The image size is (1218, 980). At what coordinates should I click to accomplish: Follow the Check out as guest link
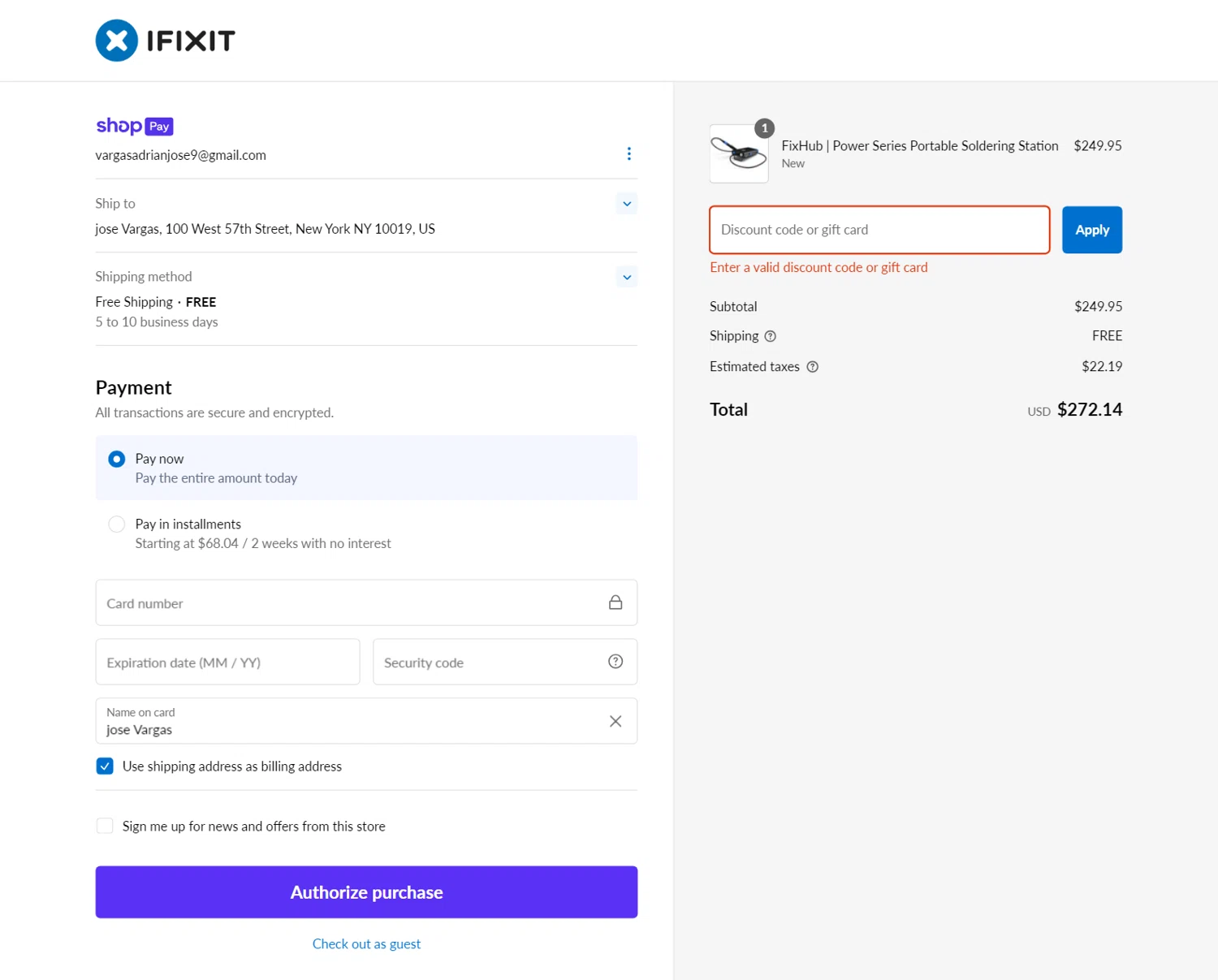(x=366, y=943)
